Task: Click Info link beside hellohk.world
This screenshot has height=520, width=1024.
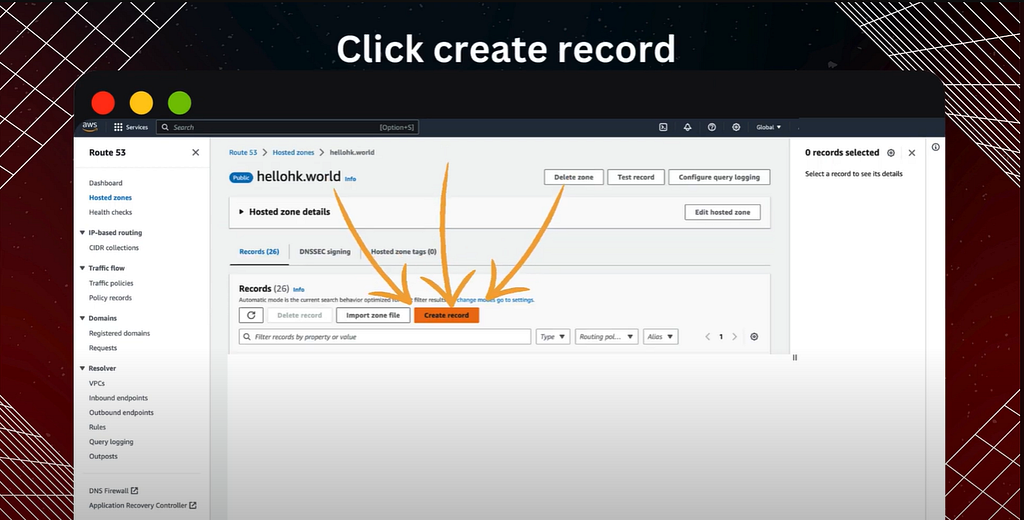Action: point(351,178)
